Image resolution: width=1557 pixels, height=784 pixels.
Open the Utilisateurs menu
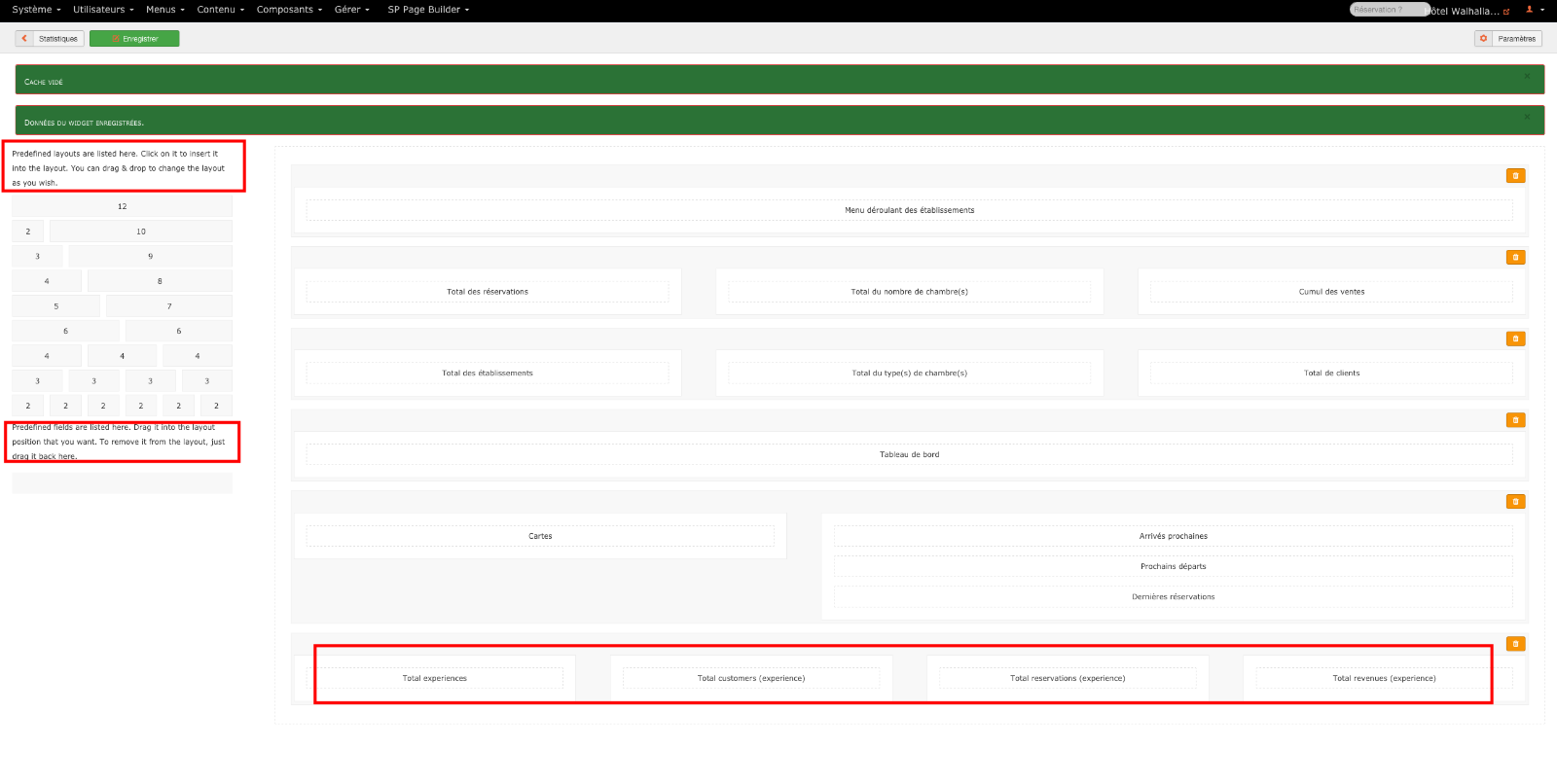pyautogui.click(x=103, y=10)
